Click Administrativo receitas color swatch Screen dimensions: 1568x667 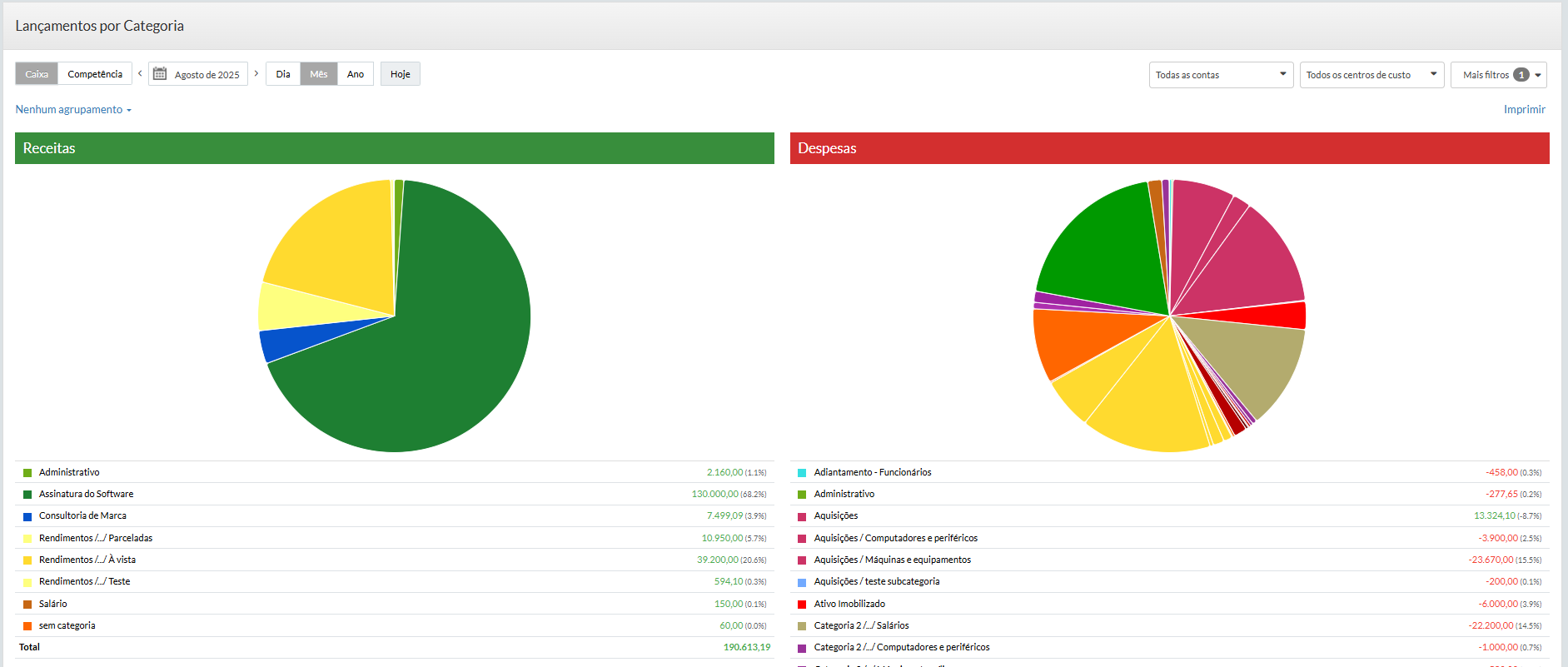pos(27,473)
